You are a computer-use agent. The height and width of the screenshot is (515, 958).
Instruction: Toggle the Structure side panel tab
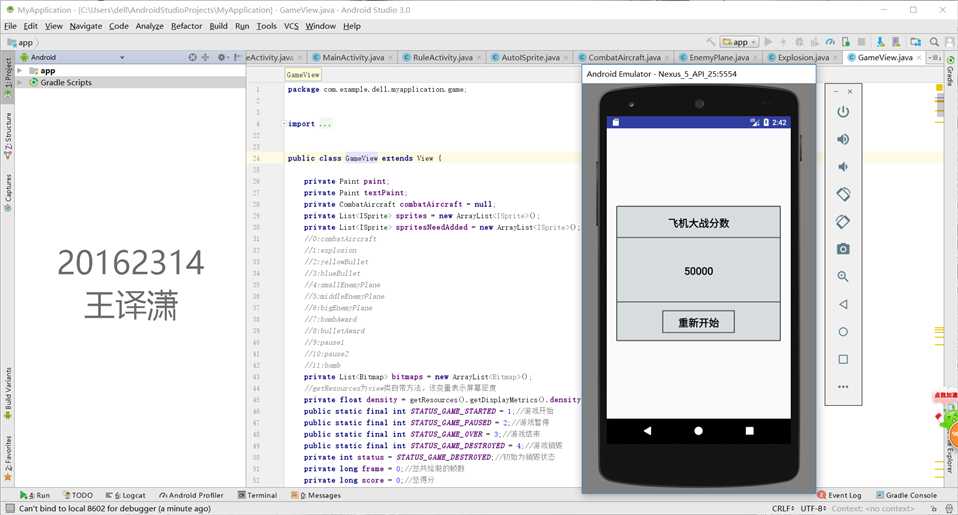click(x=8, y=136)
